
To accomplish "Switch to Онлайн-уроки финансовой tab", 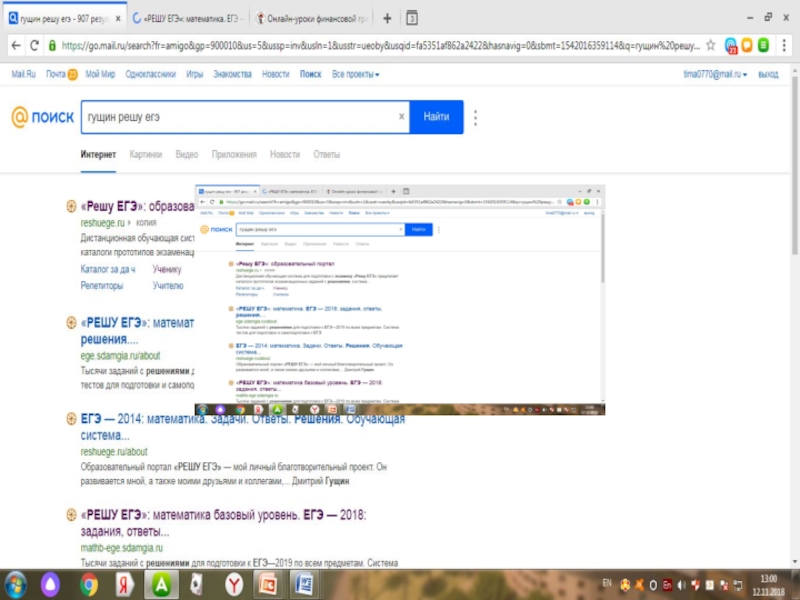I will pyautogui.click(x=312, y=18).
